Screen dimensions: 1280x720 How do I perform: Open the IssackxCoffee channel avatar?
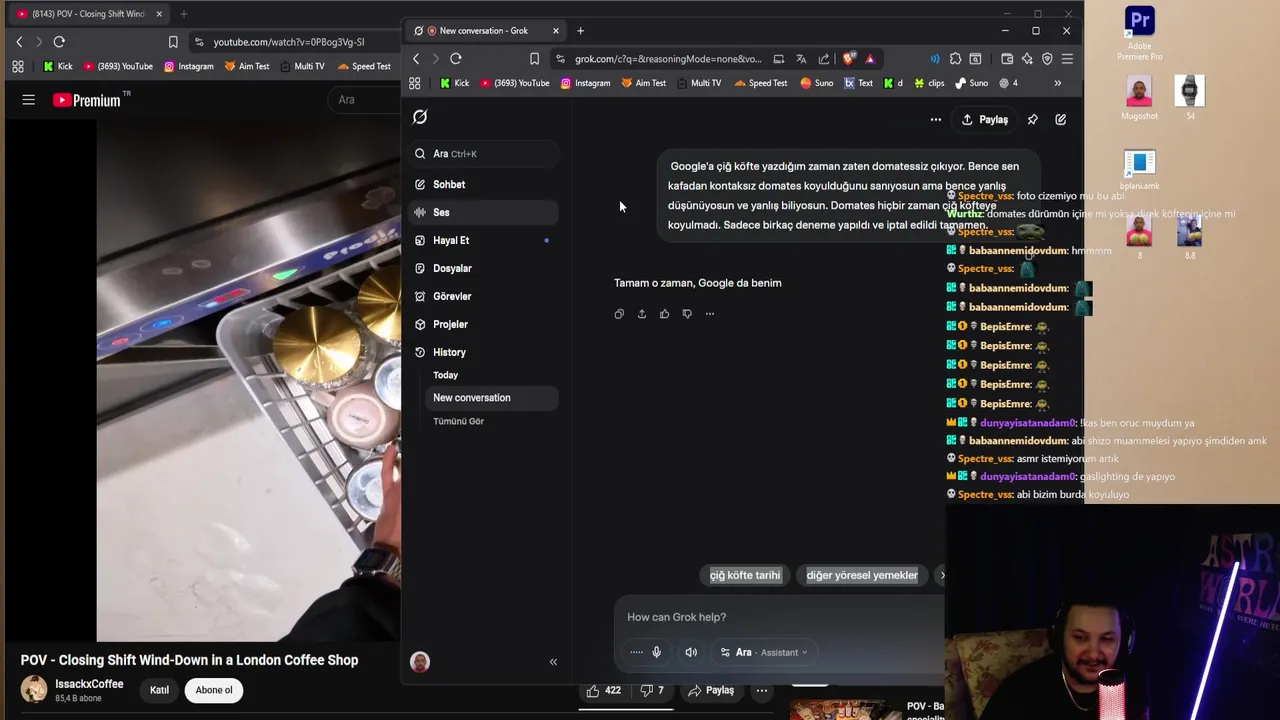[34, 689]
